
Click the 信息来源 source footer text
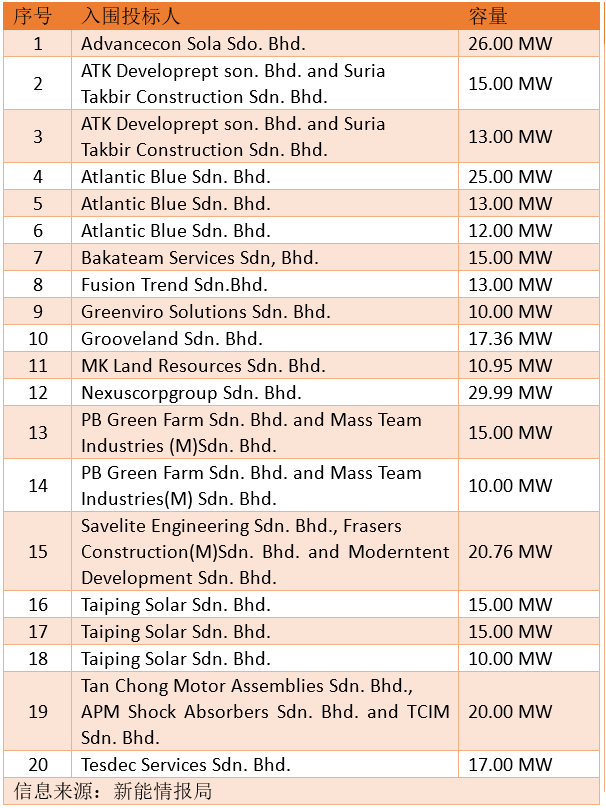(x=108, y=792)
